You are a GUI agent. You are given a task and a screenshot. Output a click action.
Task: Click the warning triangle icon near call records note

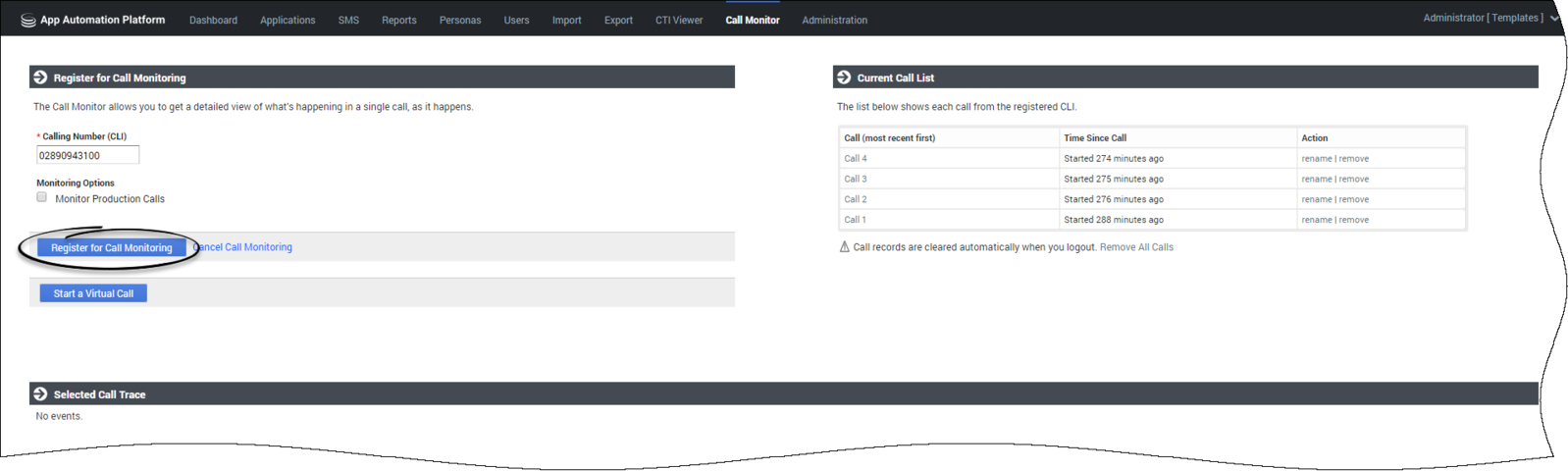[844, 246]
